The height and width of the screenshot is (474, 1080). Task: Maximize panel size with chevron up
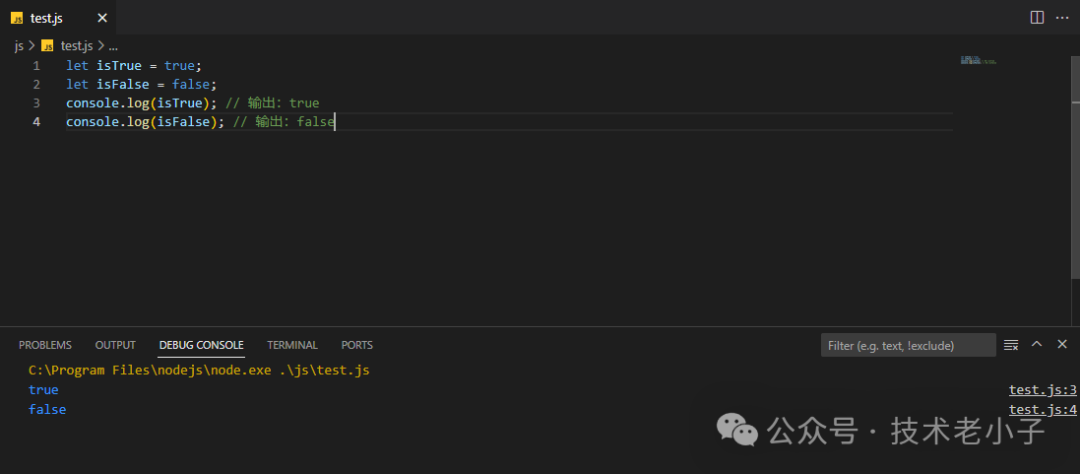click(x=1037, y=344)
